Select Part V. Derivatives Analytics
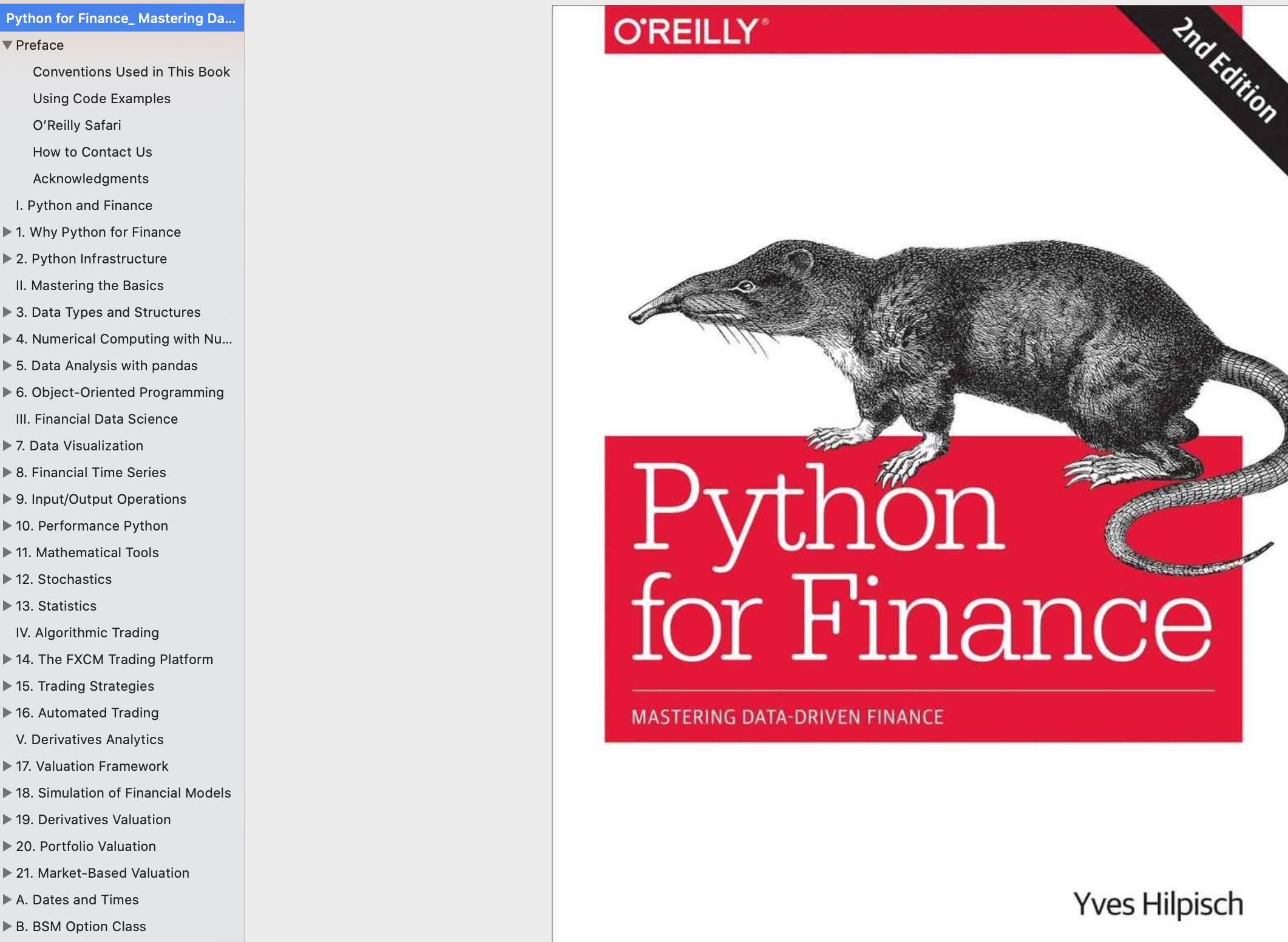This screenshot has height=942, width=1288. click(90, 739)
